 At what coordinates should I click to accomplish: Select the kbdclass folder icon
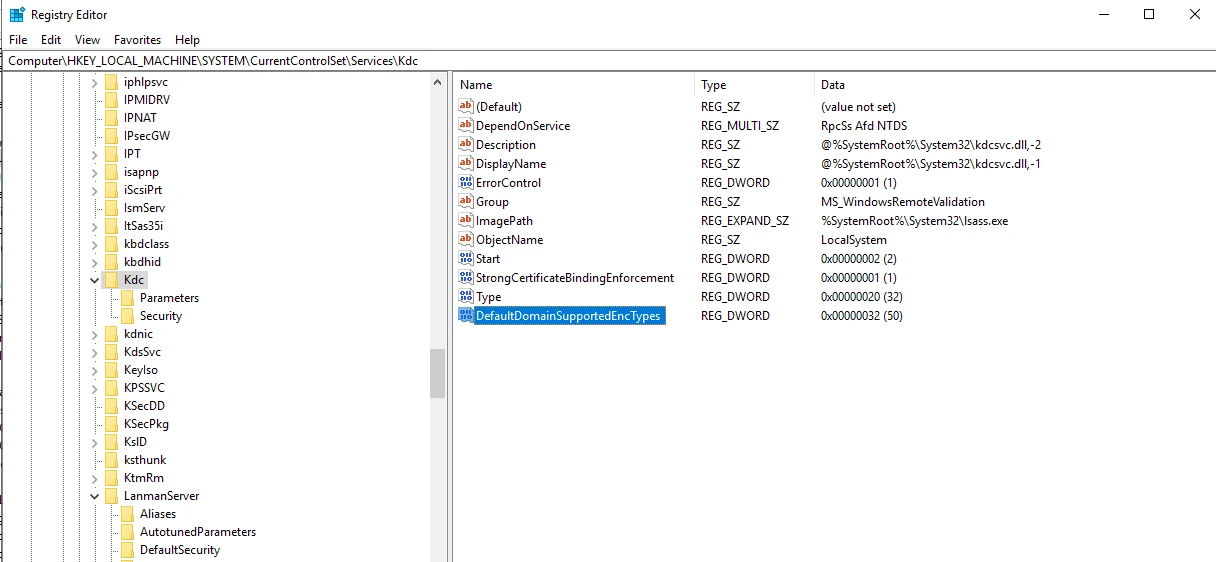click(111, 244)
